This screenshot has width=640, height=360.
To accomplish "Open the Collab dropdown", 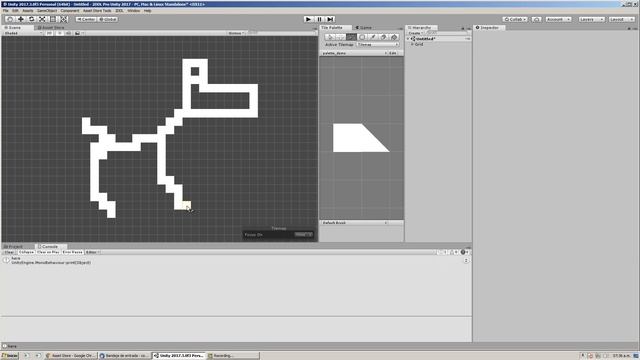I will click(515, 19).
